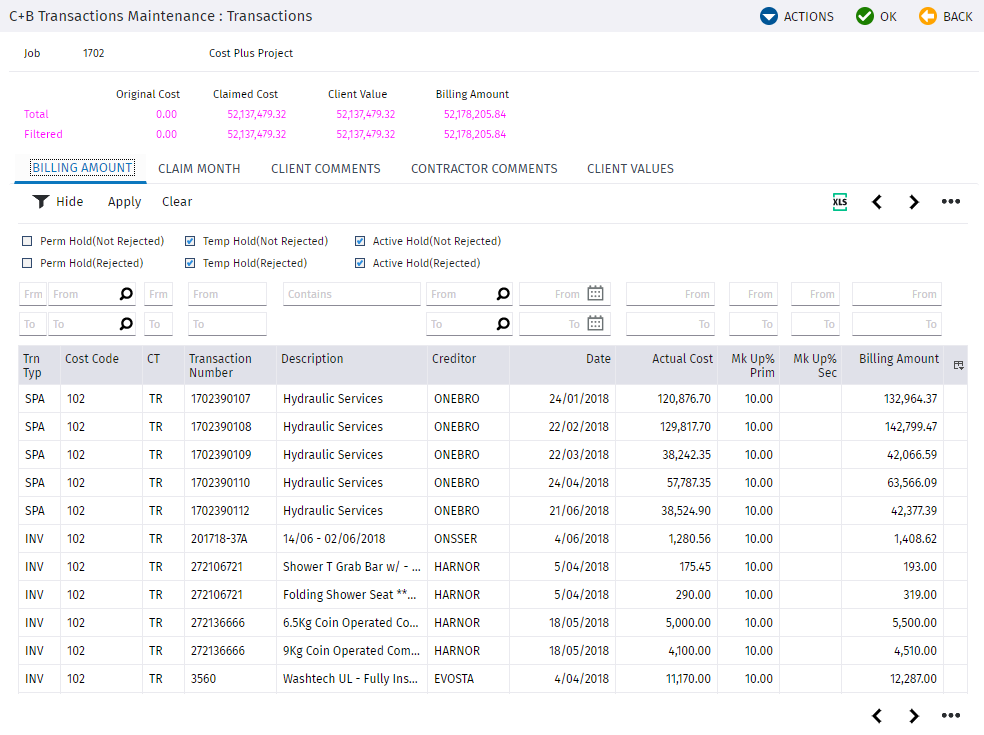Go to next page at bottom toolbar
The height and width of the screenshot is (735, 984).
[914, 716]
